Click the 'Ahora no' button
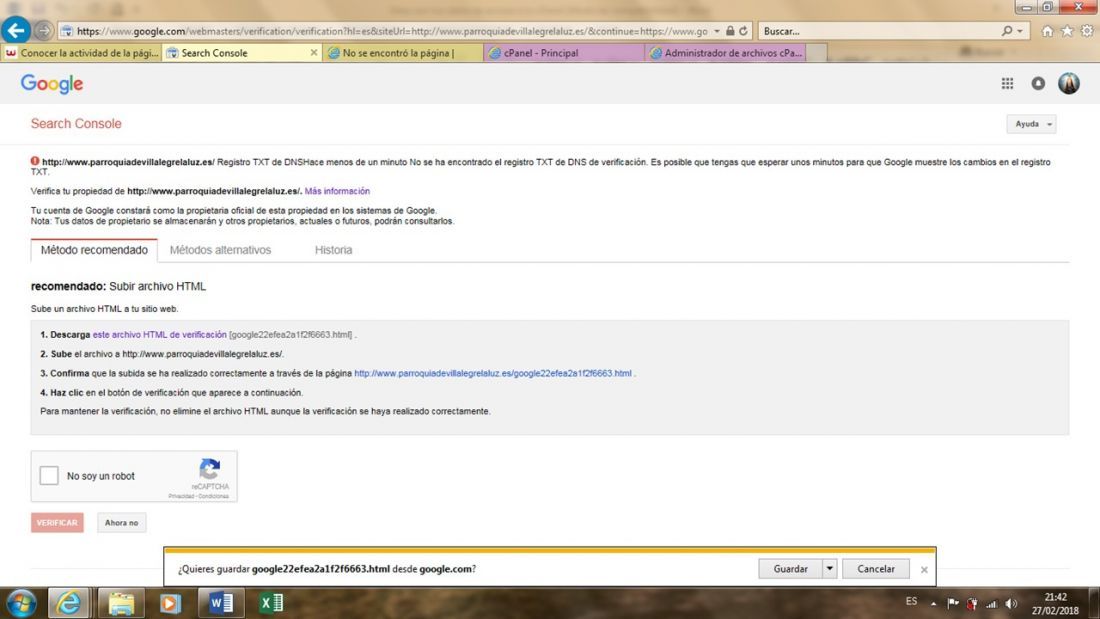This screenshot has width=1100, height=619. pyautogui.click(x=121, y=523)
